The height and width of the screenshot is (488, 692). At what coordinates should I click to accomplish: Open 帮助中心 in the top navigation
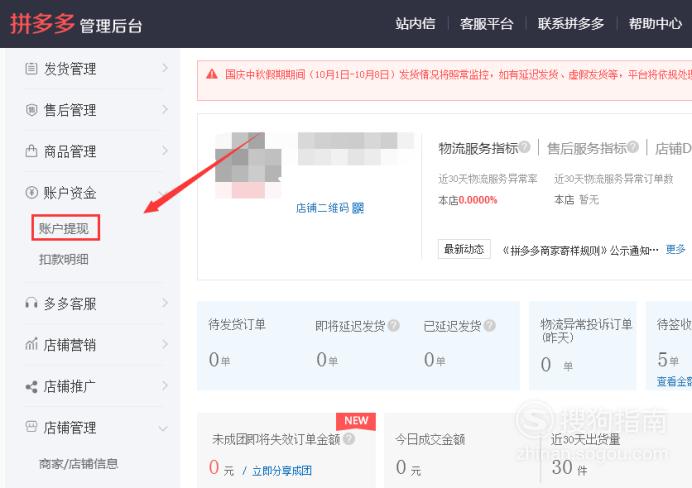655,23
